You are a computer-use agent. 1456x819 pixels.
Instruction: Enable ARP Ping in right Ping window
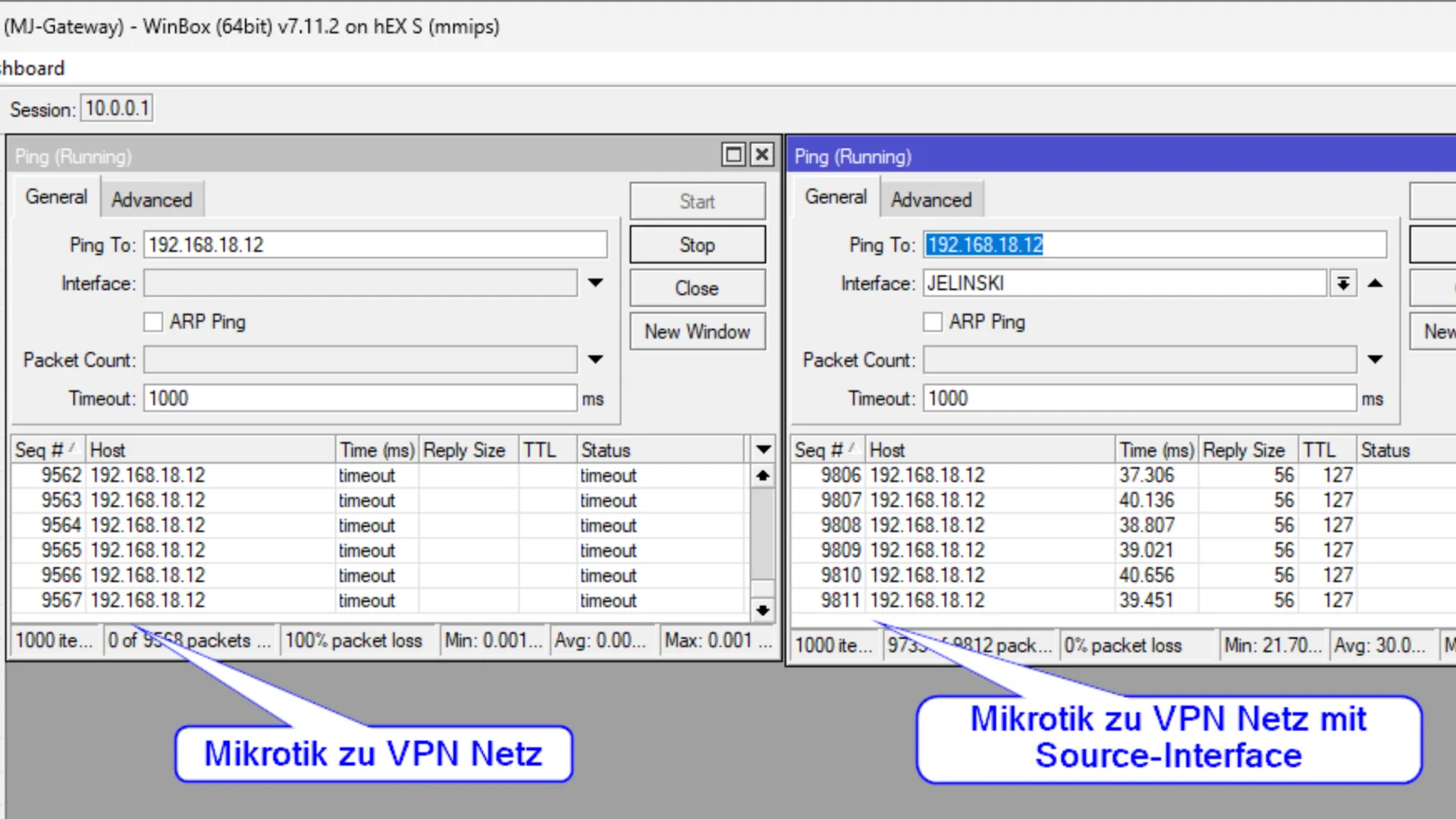point(933,322)
